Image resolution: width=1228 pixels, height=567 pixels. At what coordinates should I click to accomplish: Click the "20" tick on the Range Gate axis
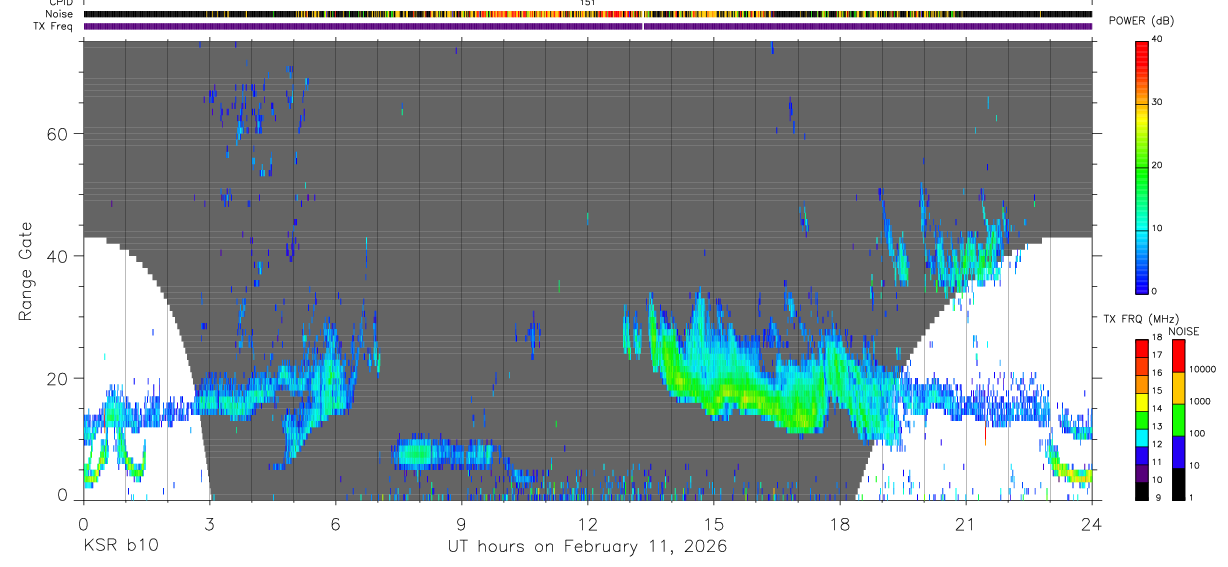click(56, 378)
